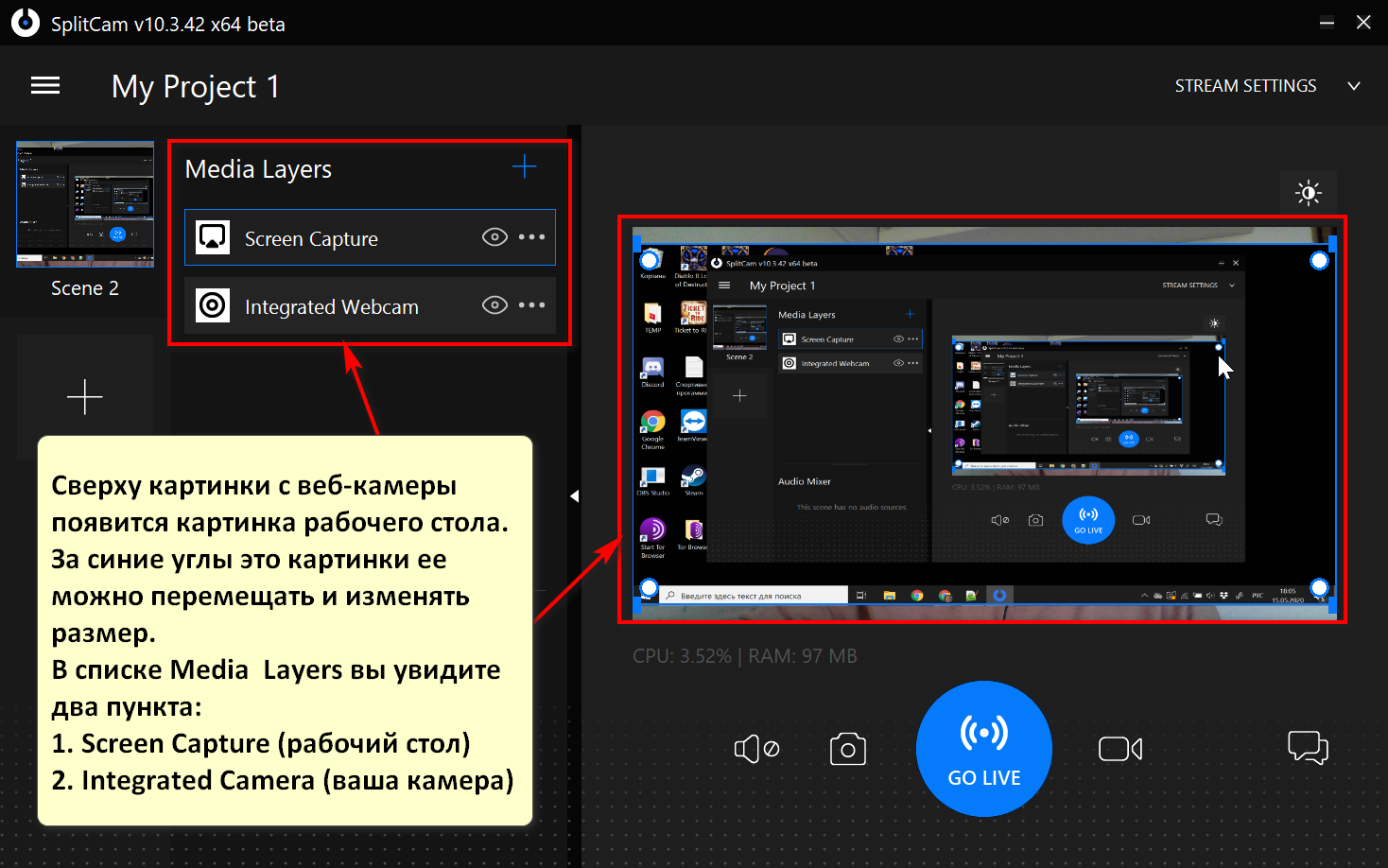
Task: Select the Screen Capture layer
Action: pos(370,237)
